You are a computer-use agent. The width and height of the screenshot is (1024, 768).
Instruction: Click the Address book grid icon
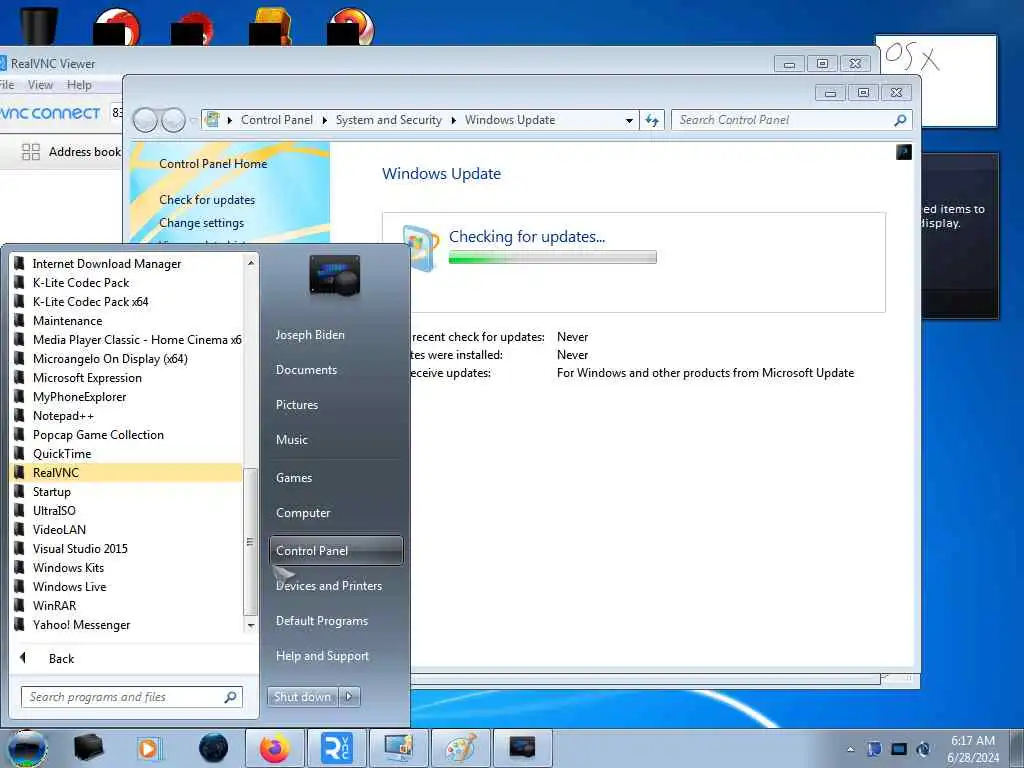tap(31, 152)
